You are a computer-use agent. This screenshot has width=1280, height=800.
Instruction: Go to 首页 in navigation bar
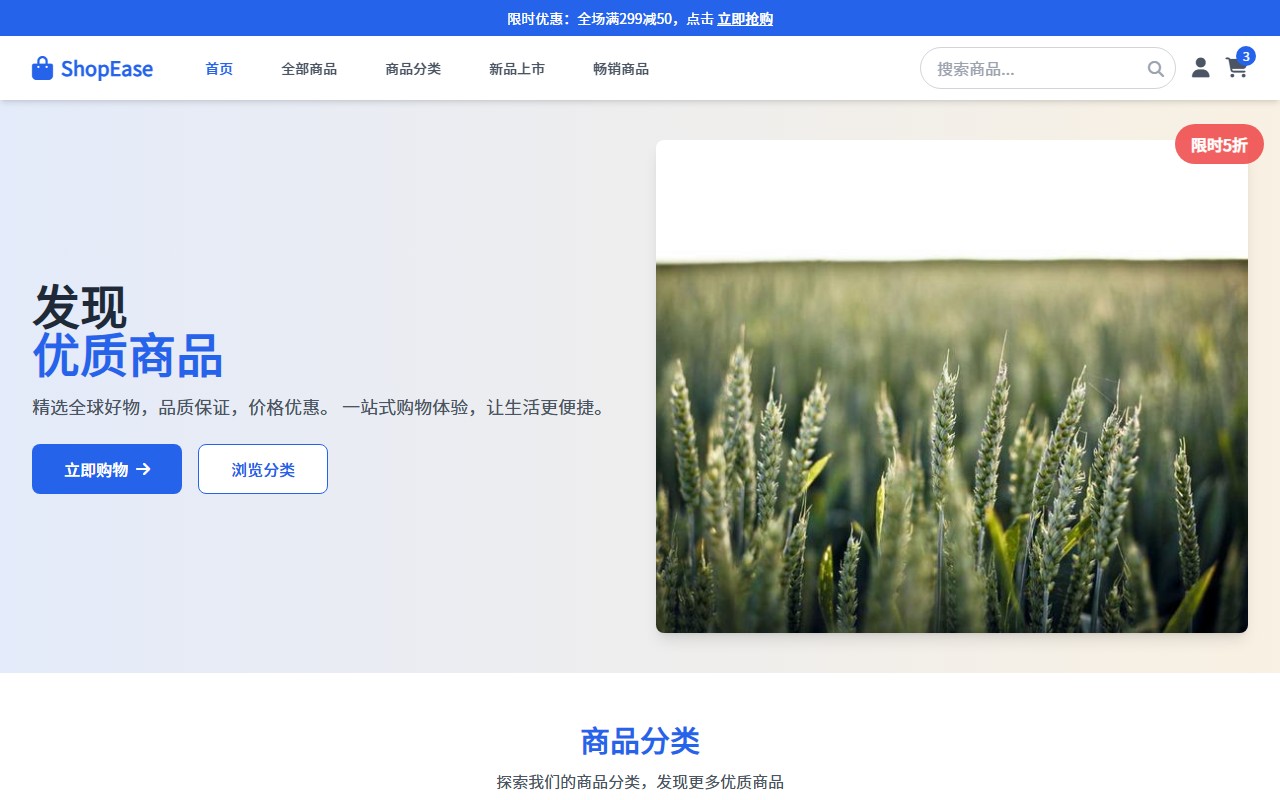219,69
